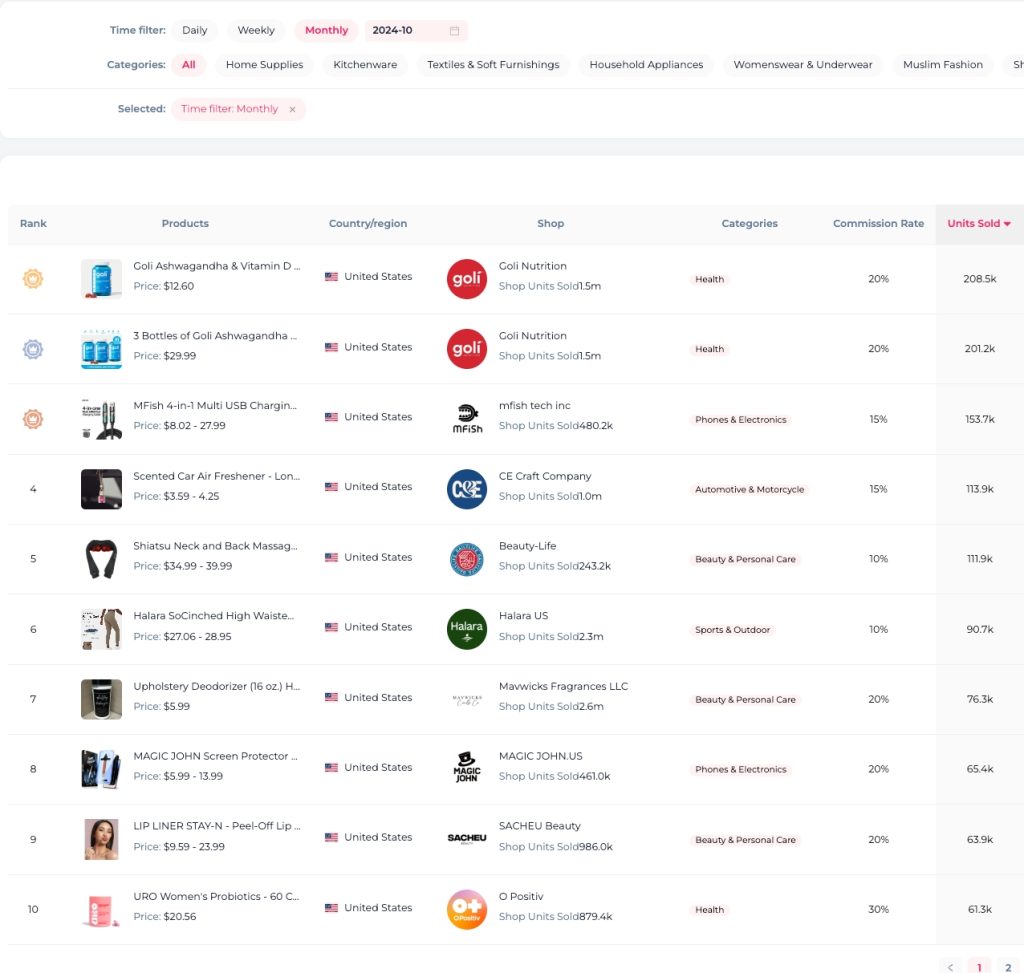Screen dimensions: 1024x973
Task: Click the MAGIC JOHN shop logo
Action: point(466,769)
